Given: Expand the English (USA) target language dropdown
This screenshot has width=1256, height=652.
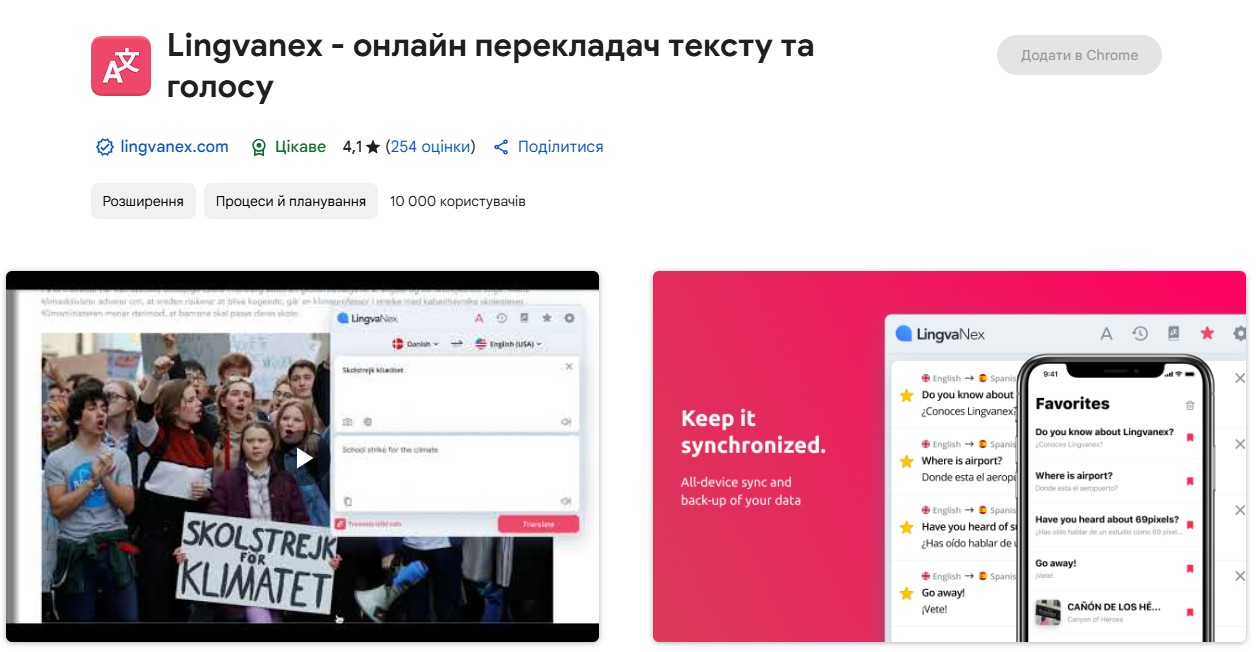Looking at the screenshot, I should [509, 344].
